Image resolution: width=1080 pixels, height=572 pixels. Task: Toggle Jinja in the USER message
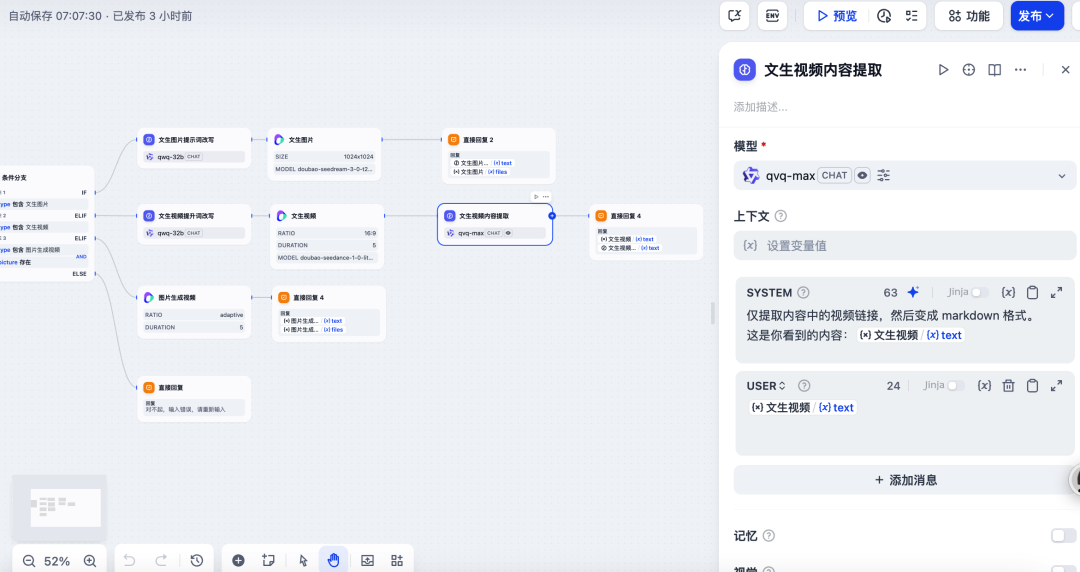[x=956, y=385]
